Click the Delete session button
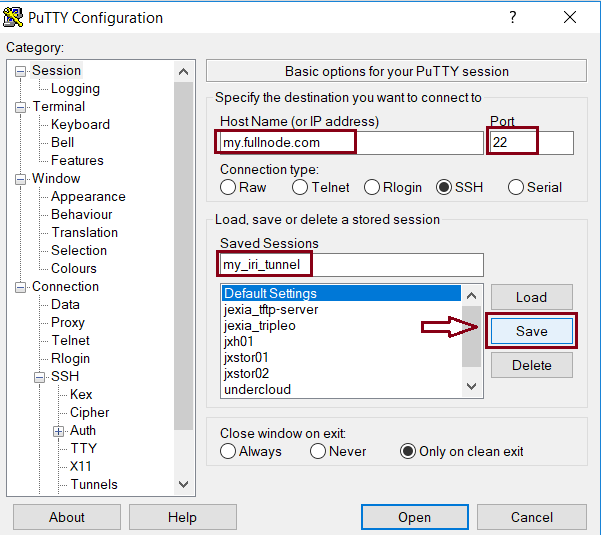The width and height of the screenshot is (601, 535). (x=532, y=365)
